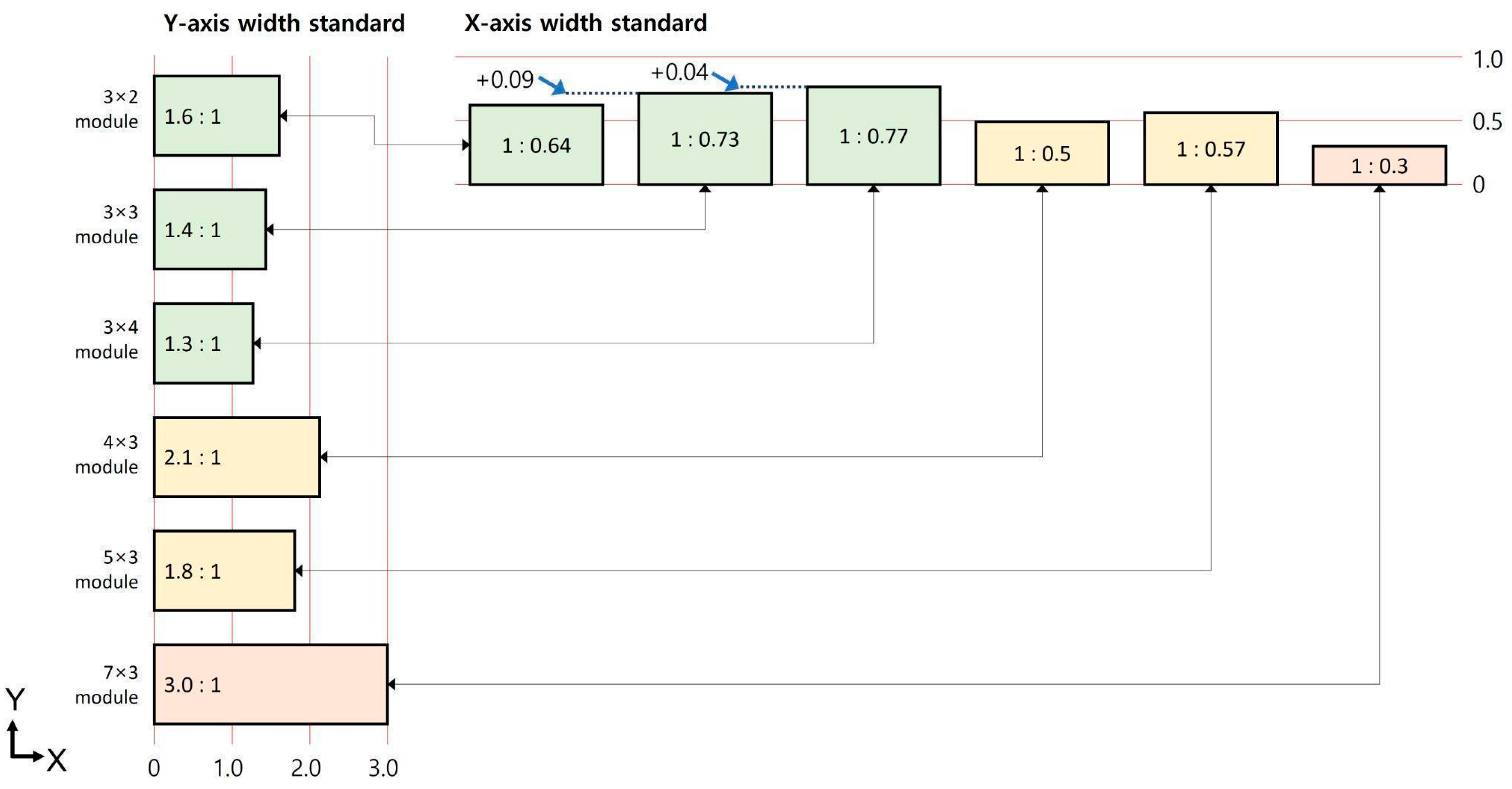Select the green 1.4 : 1 box
1512x789 pixels.
[210, 229]
